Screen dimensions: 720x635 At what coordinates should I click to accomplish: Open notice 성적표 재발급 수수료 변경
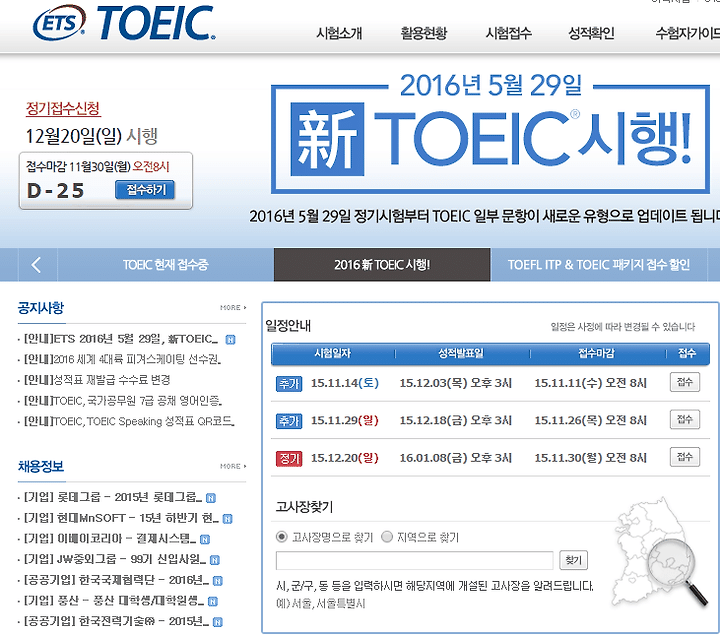pyautogui.click(x=97, y=380)
